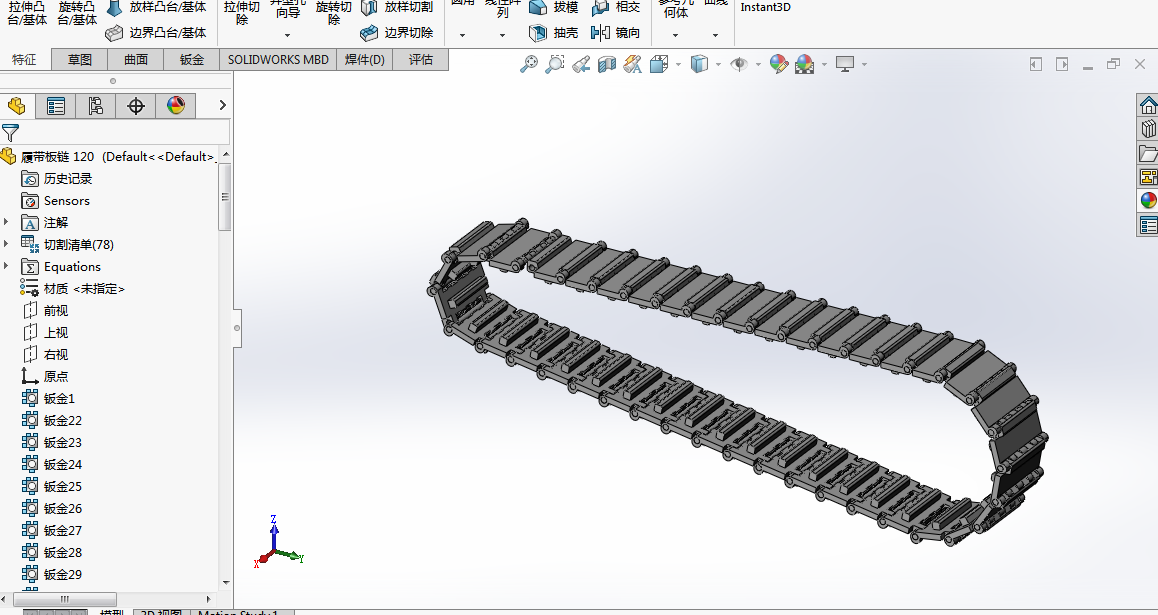The image size is (1158, 615).
Task: Open the DisplayManager color ball tab
Action: tap(176, 106)
